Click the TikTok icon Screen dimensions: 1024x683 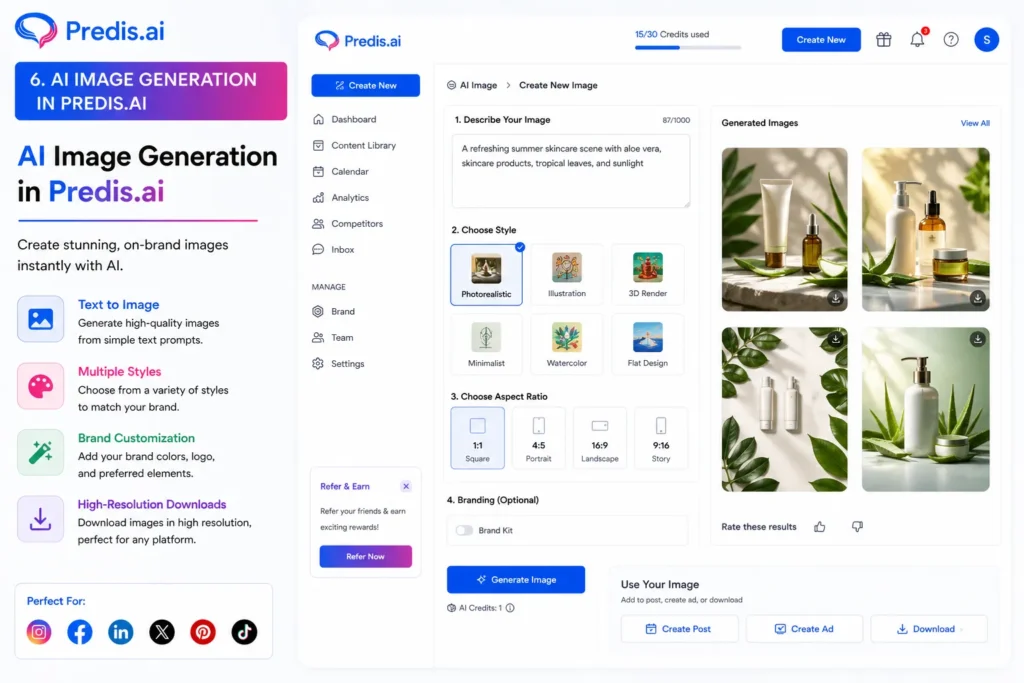(244, 632)
